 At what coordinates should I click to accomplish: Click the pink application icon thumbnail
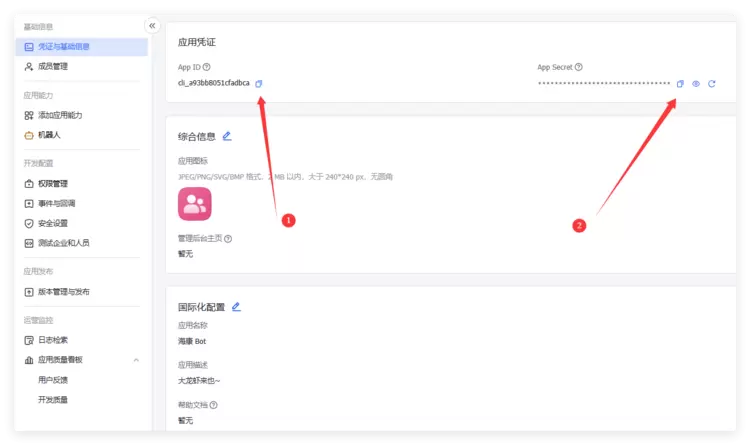click(x=194, y=204)
